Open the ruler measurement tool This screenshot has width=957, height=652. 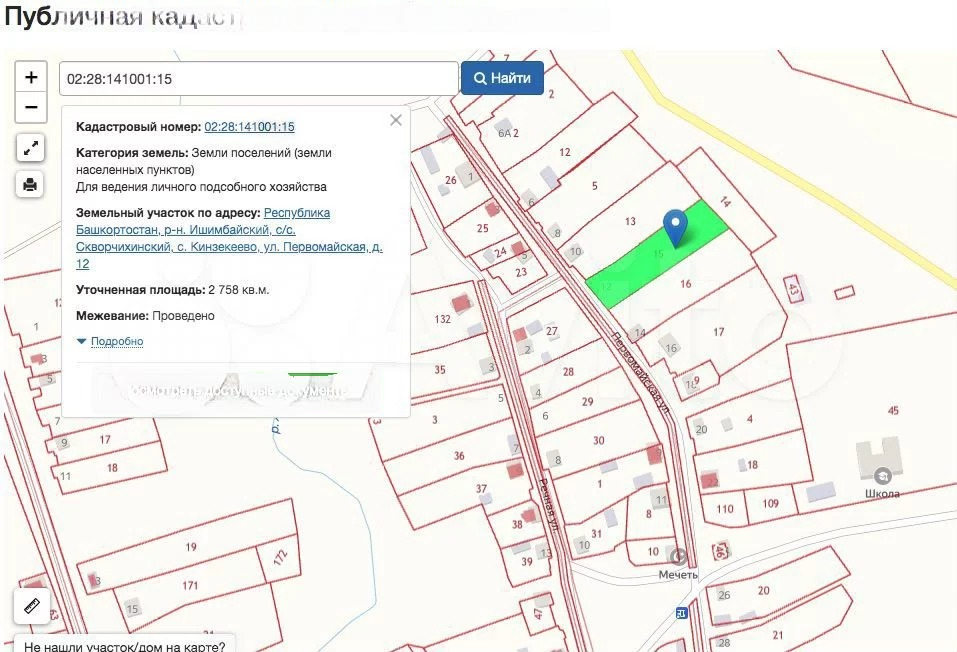(32, 606)
